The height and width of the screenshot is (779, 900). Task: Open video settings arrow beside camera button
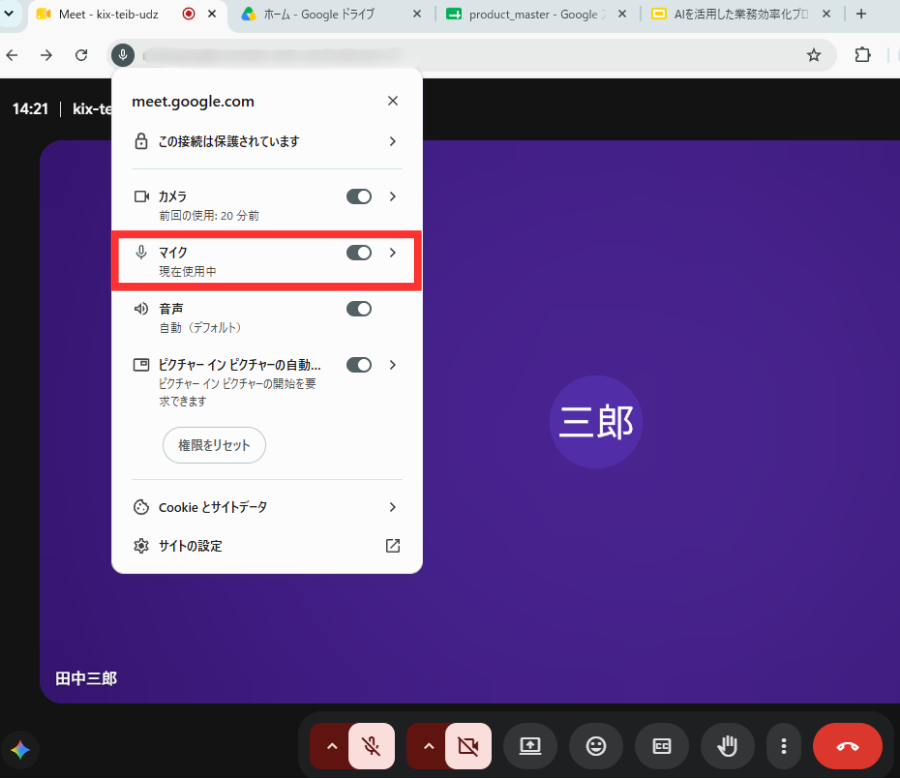(429, 746)
